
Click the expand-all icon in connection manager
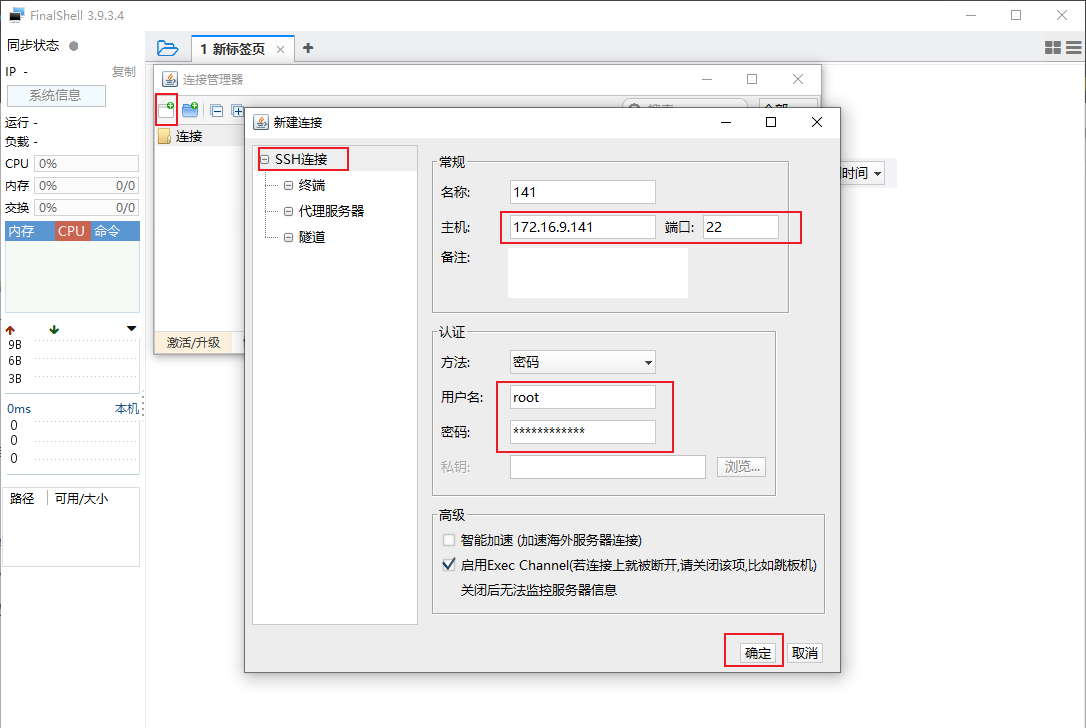pyautogui.click(x=238, y=110)
